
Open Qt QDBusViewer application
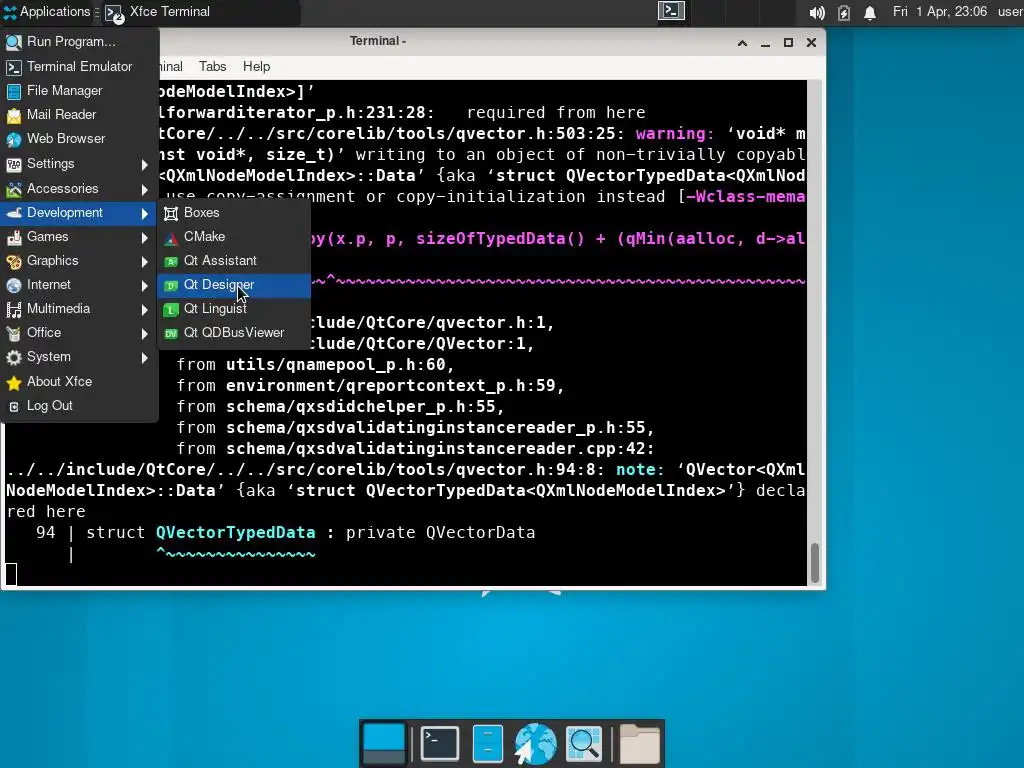[234, 334]
